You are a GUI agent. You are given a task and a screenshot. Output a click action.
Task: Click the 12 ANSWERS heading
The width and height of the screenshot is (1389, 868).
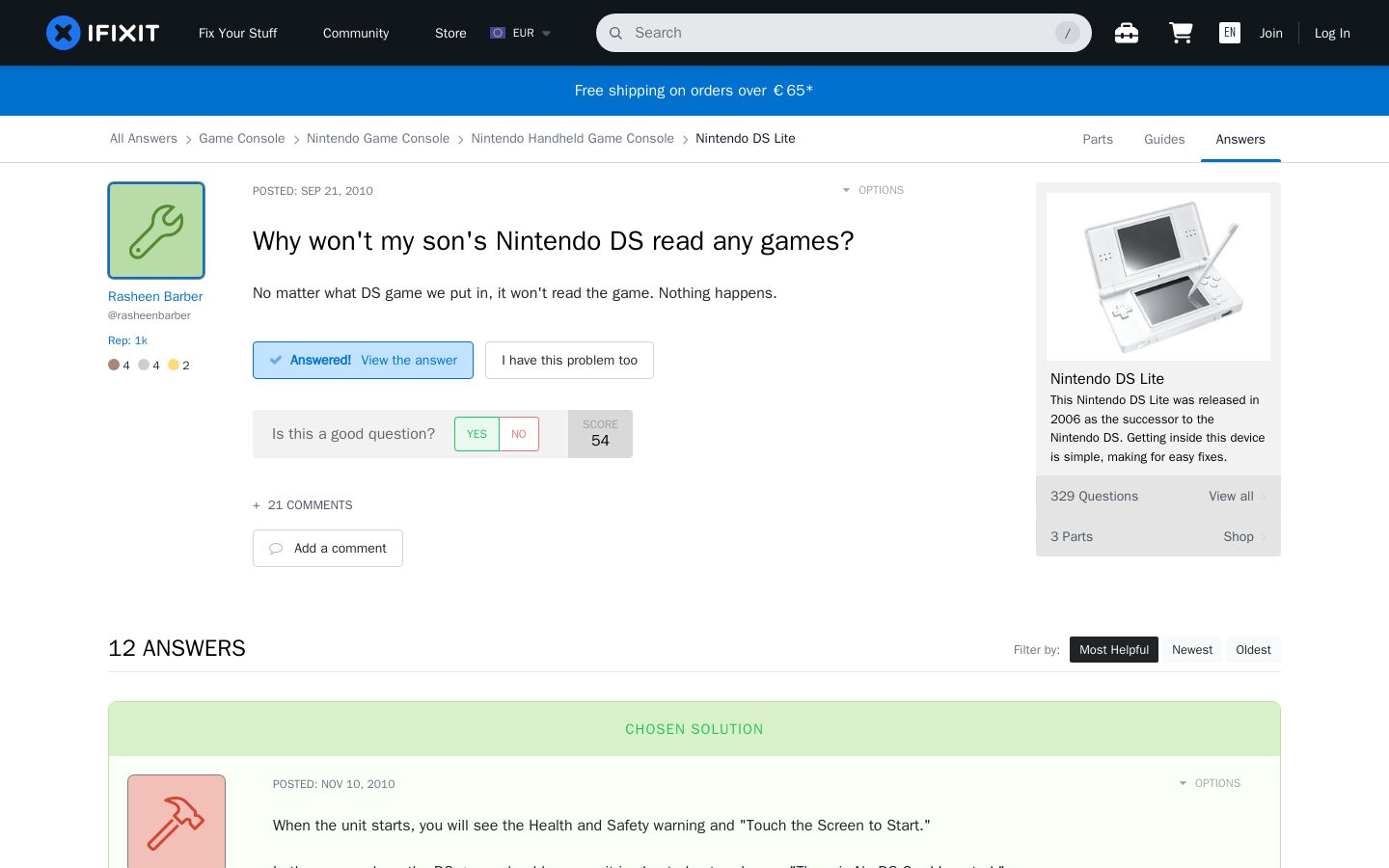[x=177, y=648]
